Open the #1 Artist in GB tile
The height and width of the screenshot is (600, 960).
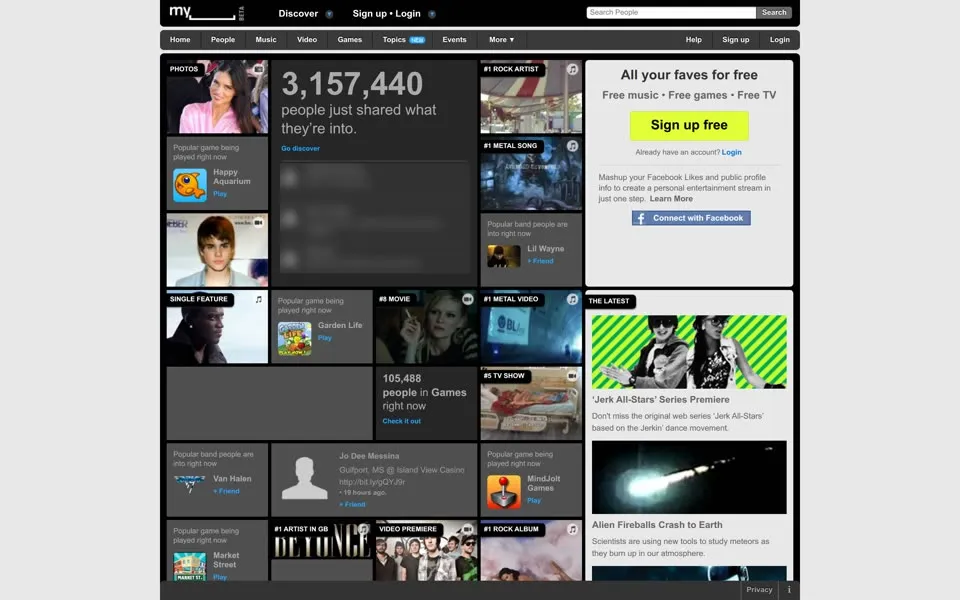[x=321, y=539]
